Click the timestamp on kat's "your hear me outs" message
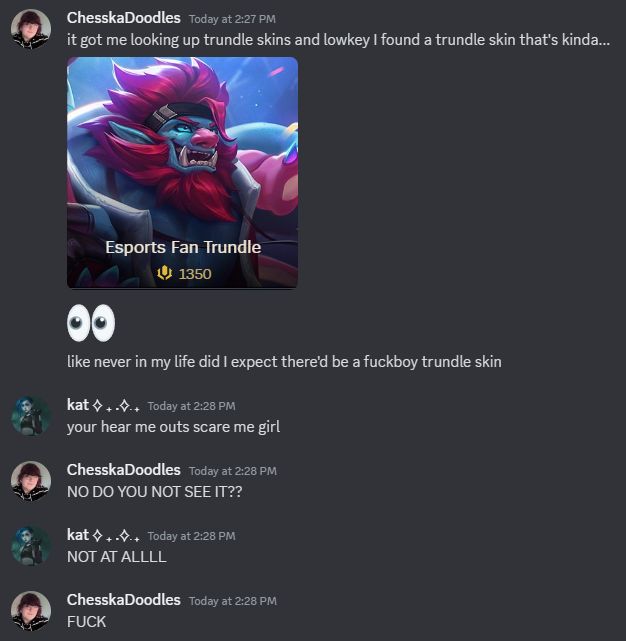 (x=191, y=406)
